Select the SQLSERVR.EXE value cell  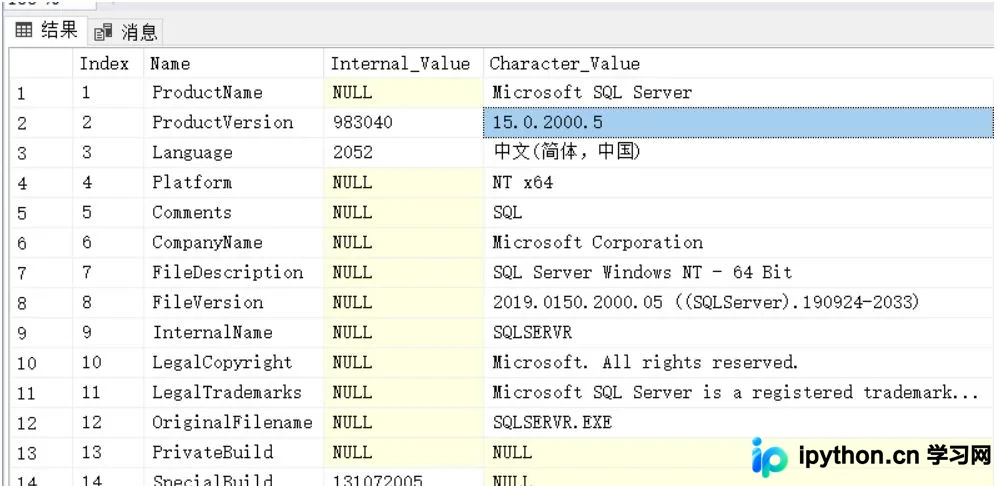738,422
